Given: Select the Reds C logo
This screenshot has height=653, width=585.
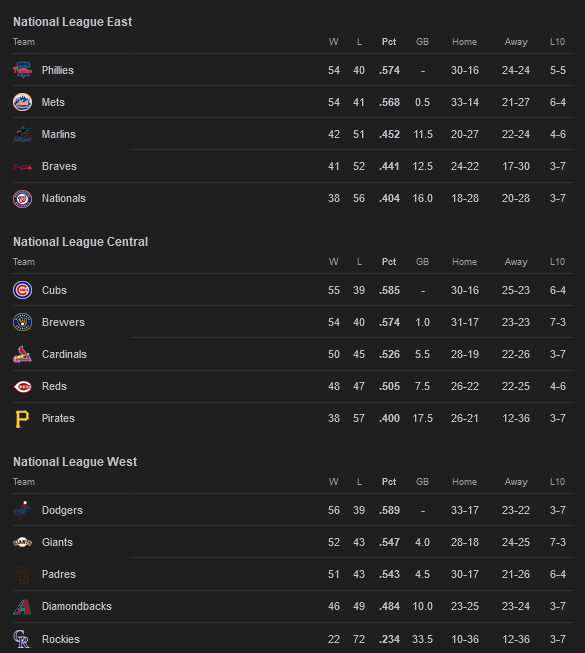Looking at the screenshot, I should click(22, 387).
